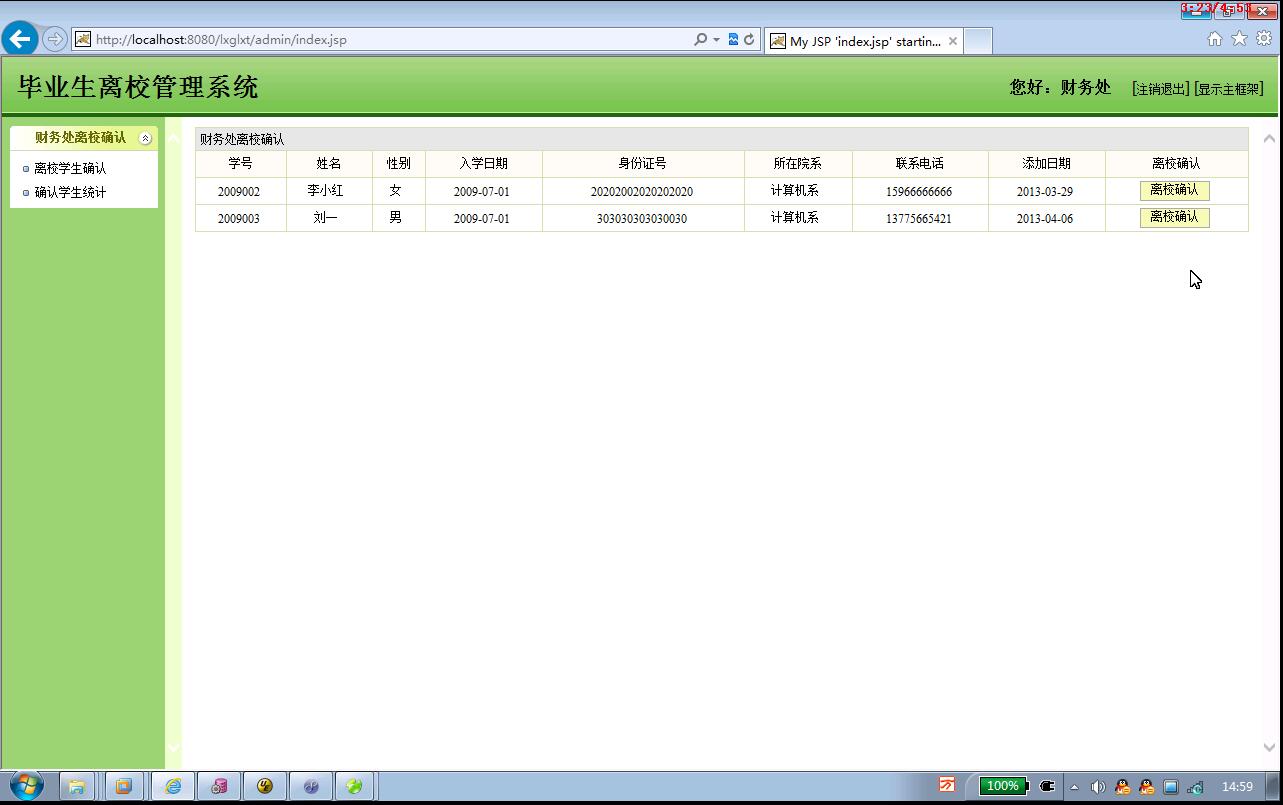Open the first QQ penguin tray icon

1122,787
